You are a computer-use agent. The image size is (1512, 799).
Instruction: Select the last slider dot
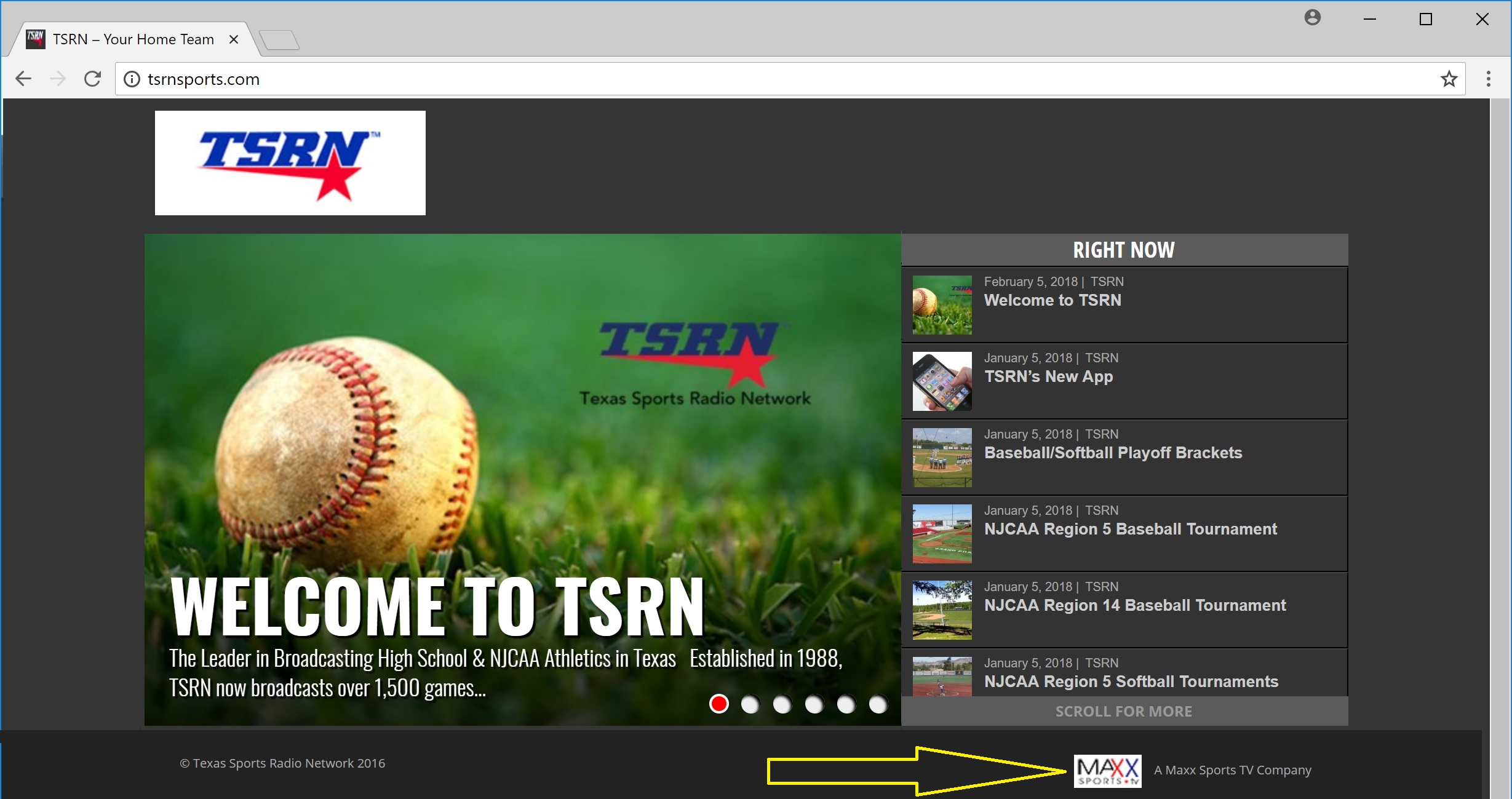[878, 704]
